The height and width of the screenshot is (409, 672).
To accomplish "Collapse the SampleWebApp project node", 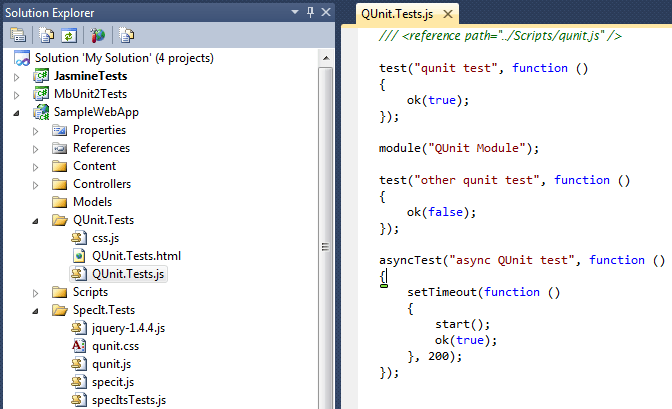I will (x=16, y=113).
